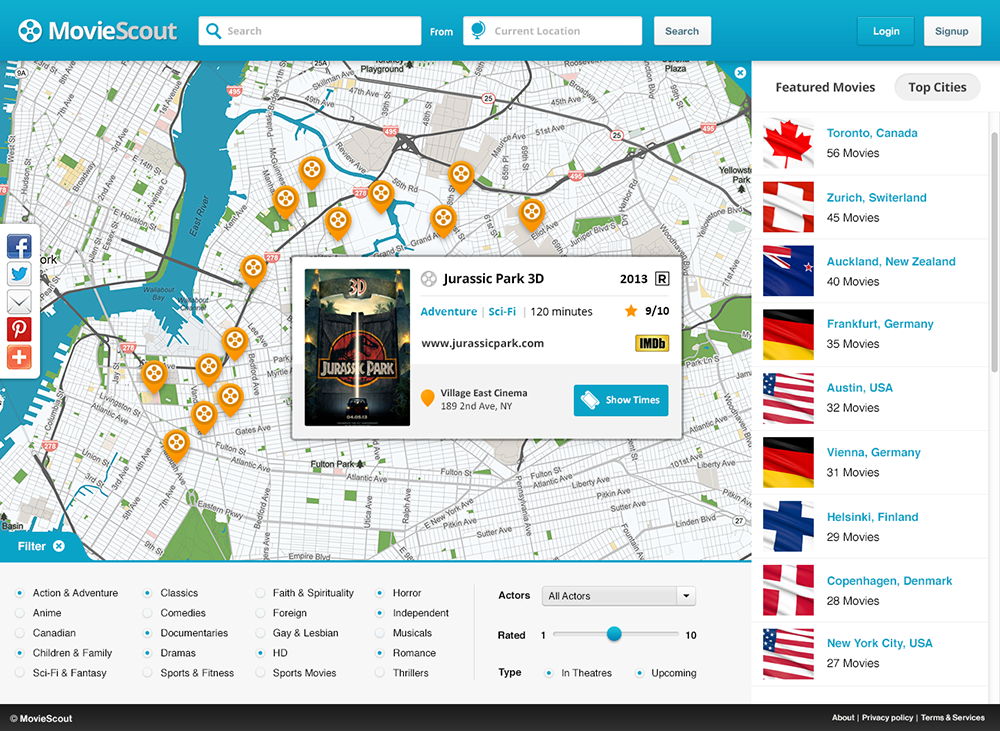Screen dimensions: 1000x731
Task: Open Helsinki Finland flag thumbnail
Action: point(788,526)
